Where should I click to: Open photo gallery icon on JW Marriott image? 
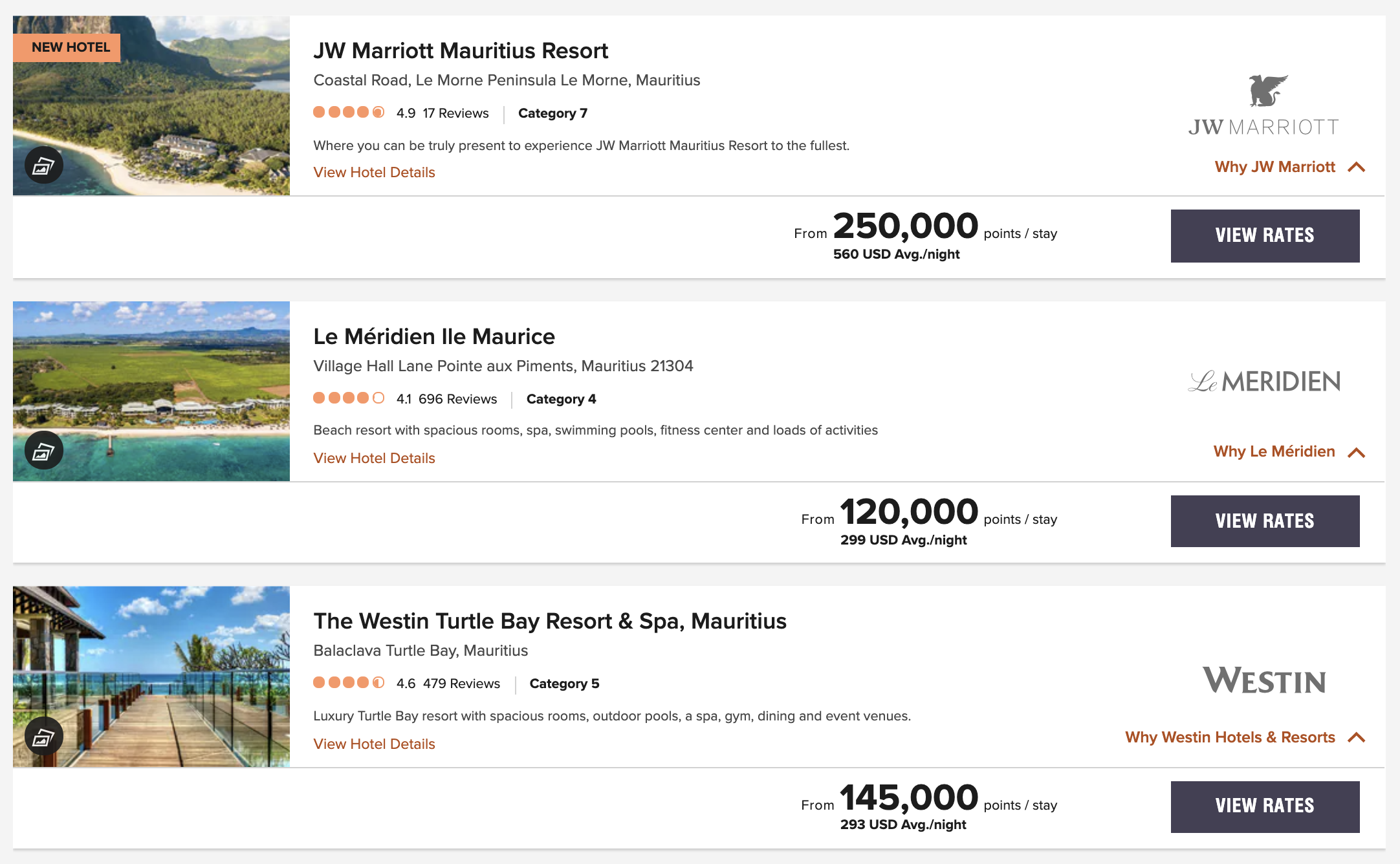43,166
